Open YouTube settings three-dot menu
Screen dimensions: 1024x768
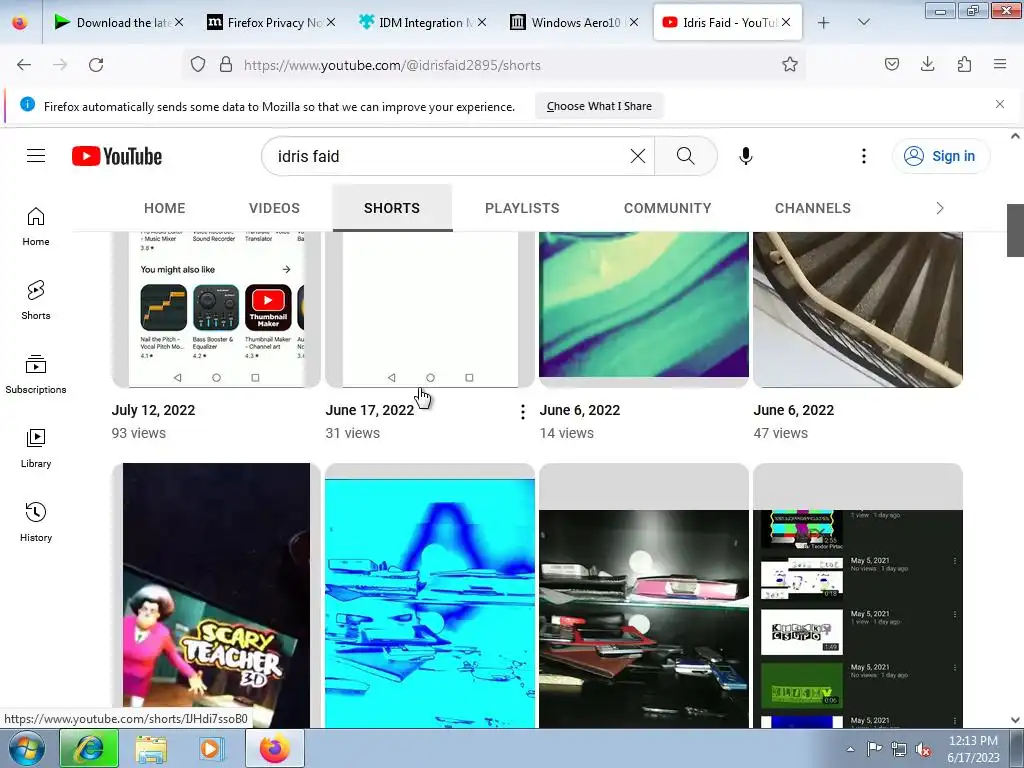[863, 156]
